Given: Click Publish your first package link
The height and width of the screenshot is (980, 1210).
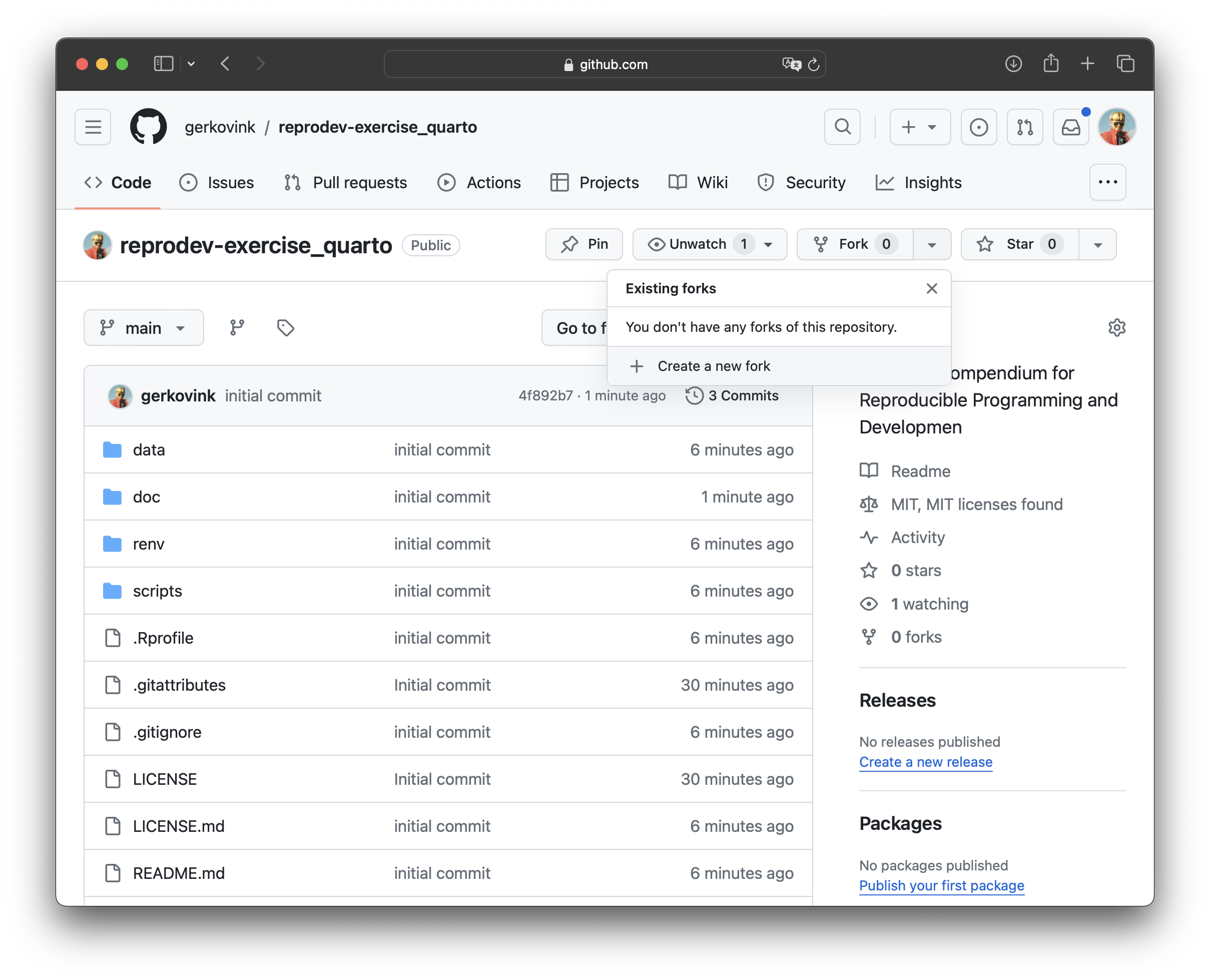Looking at the screenshot, I should tap(941, 885).
